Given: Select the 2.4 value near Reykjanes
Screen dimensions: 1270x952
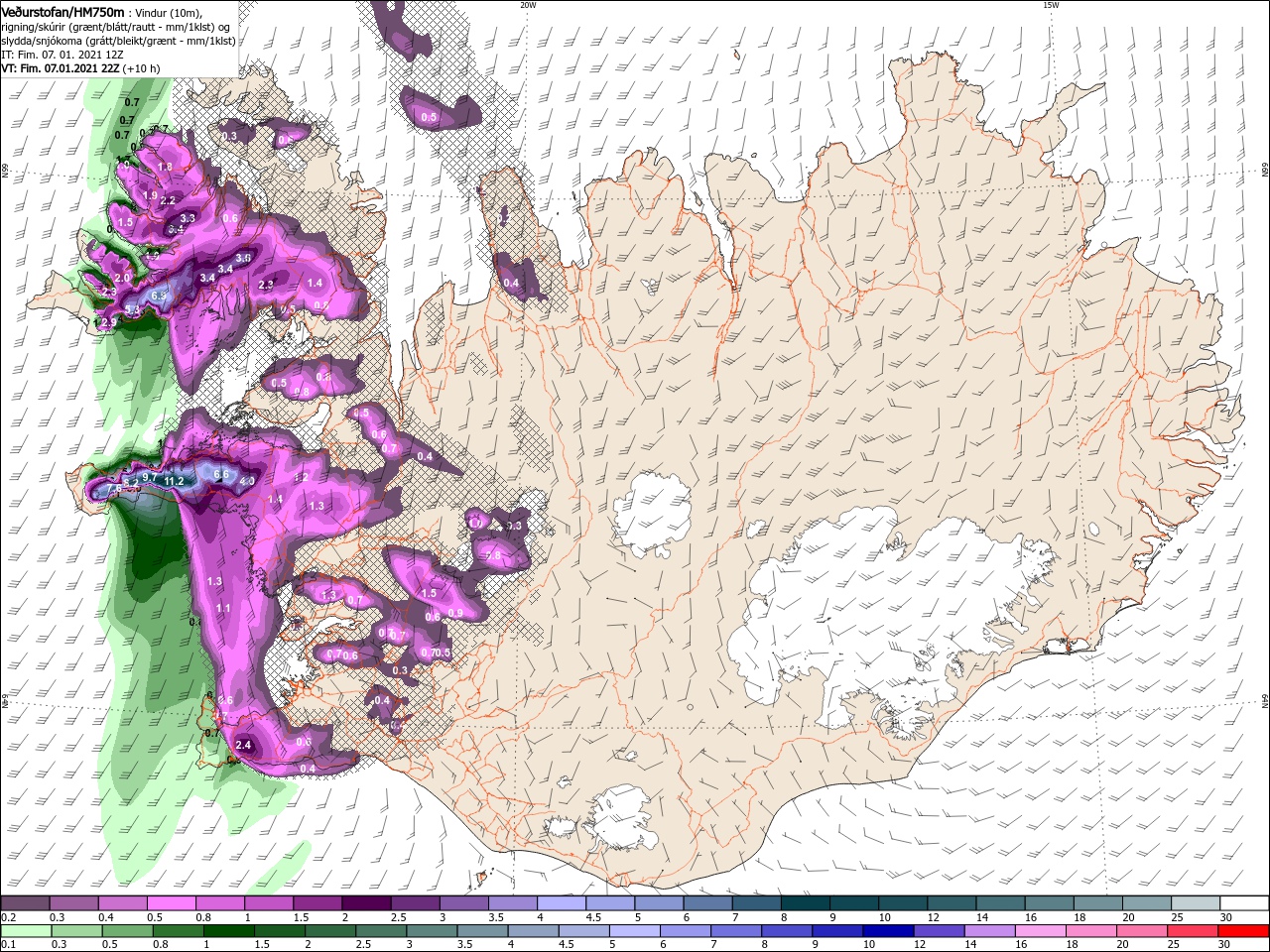Looking at the screenshot, I should click(x=244, y=745).
